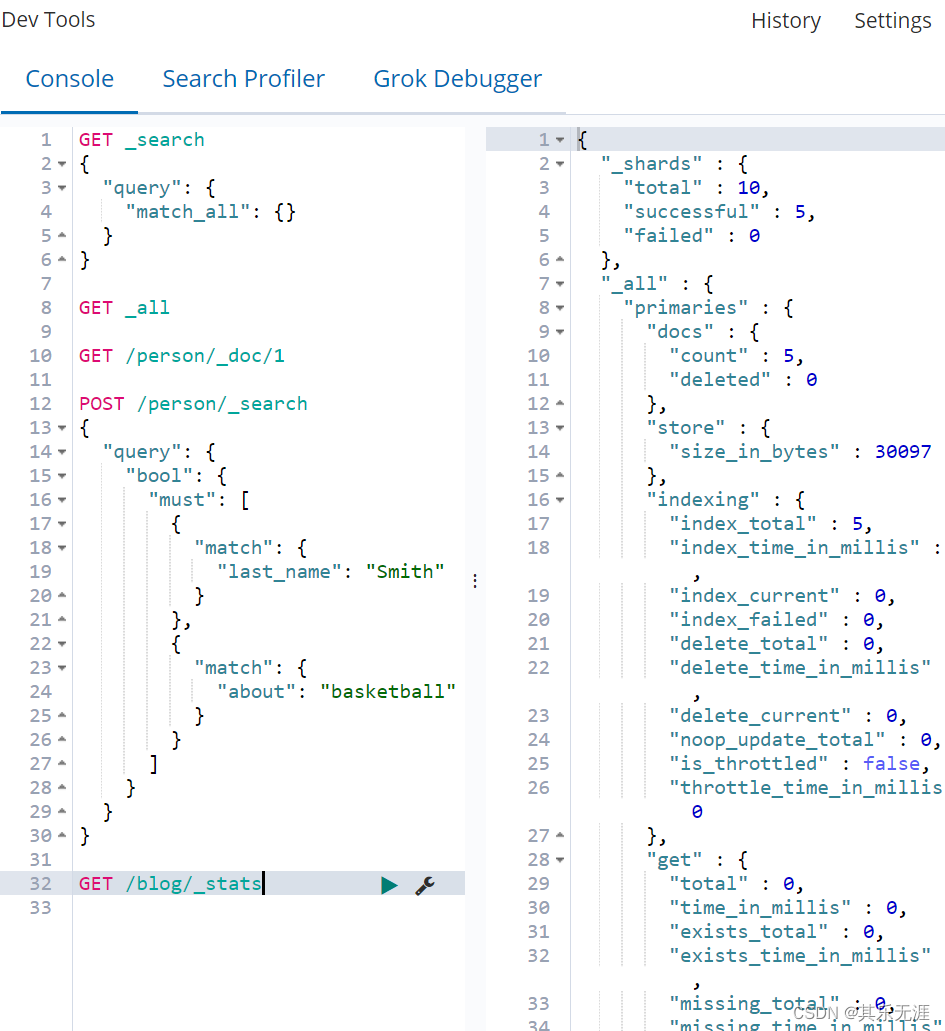945x1031 pixels.
Task: Collapse primaries block in response line 8
Action: point(560,308)
